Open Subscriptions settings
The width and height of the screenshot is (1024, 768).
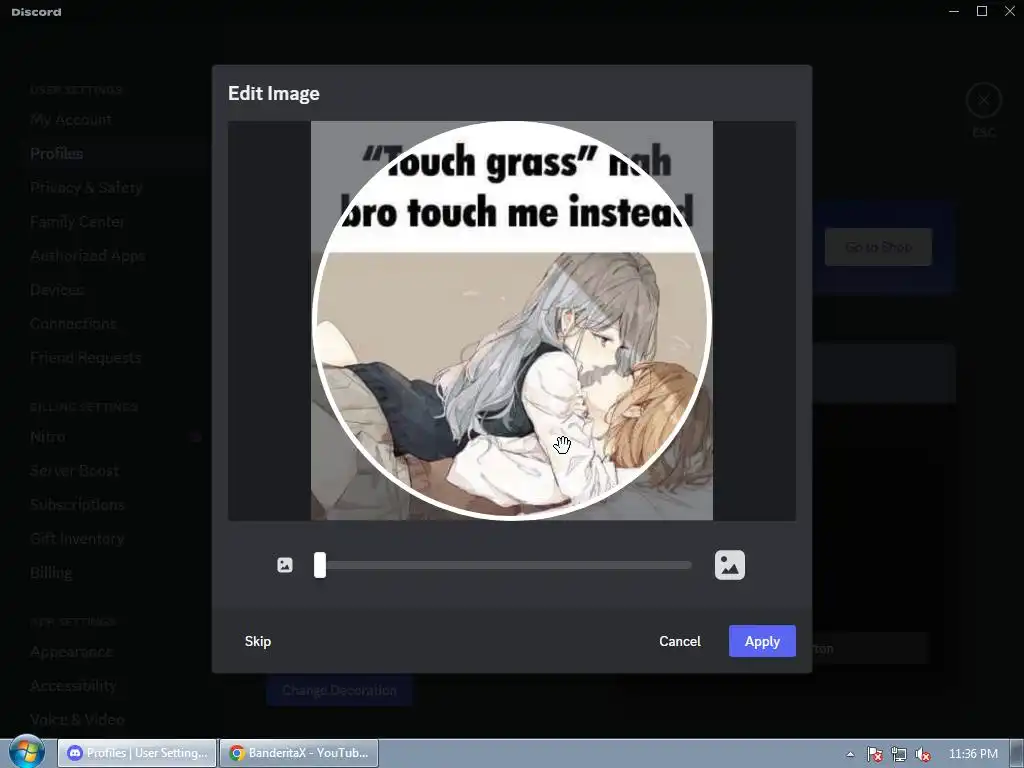pos(77,504)
